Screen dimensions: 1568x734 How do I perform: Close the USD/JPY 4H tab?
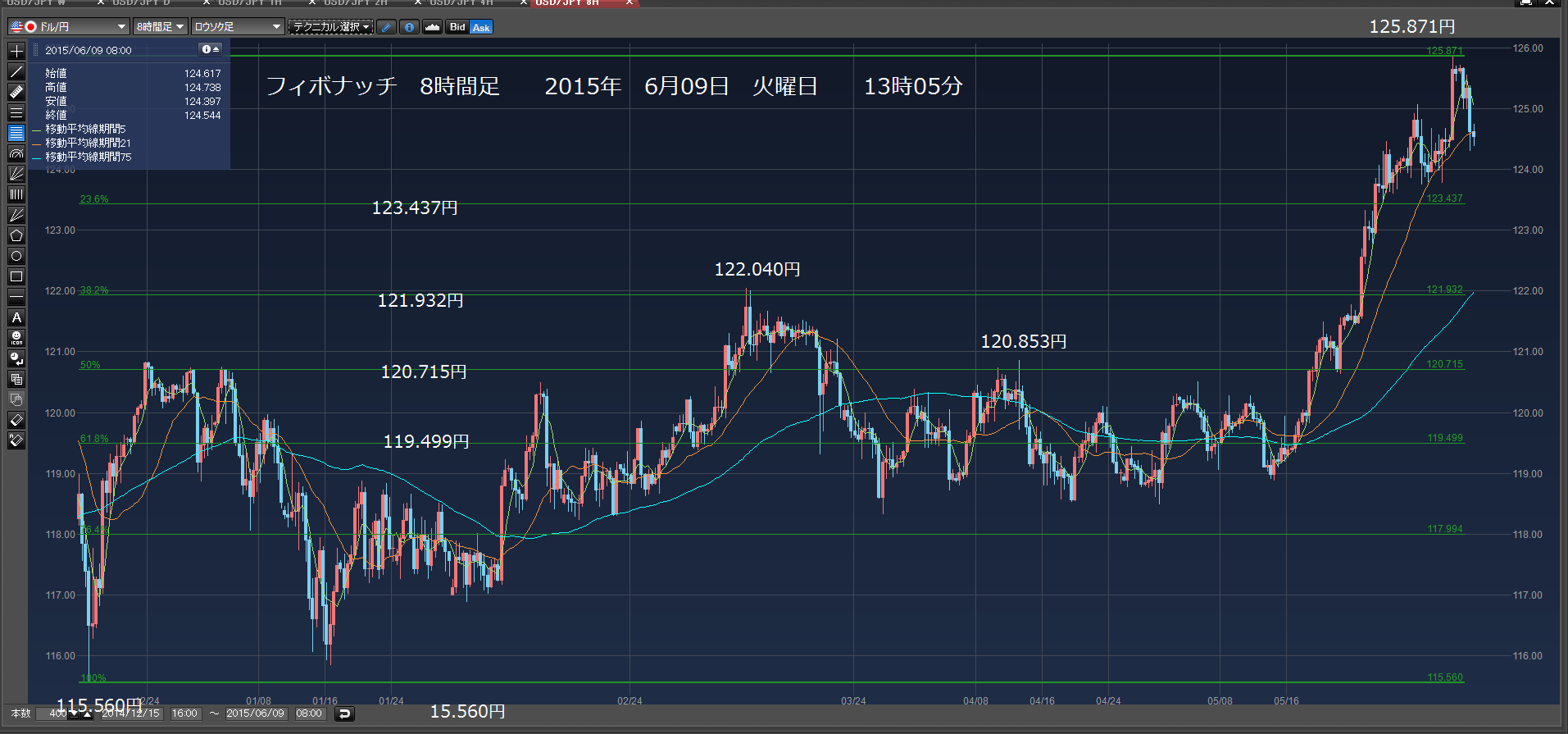pyautogui.click(x=524, y=2)
